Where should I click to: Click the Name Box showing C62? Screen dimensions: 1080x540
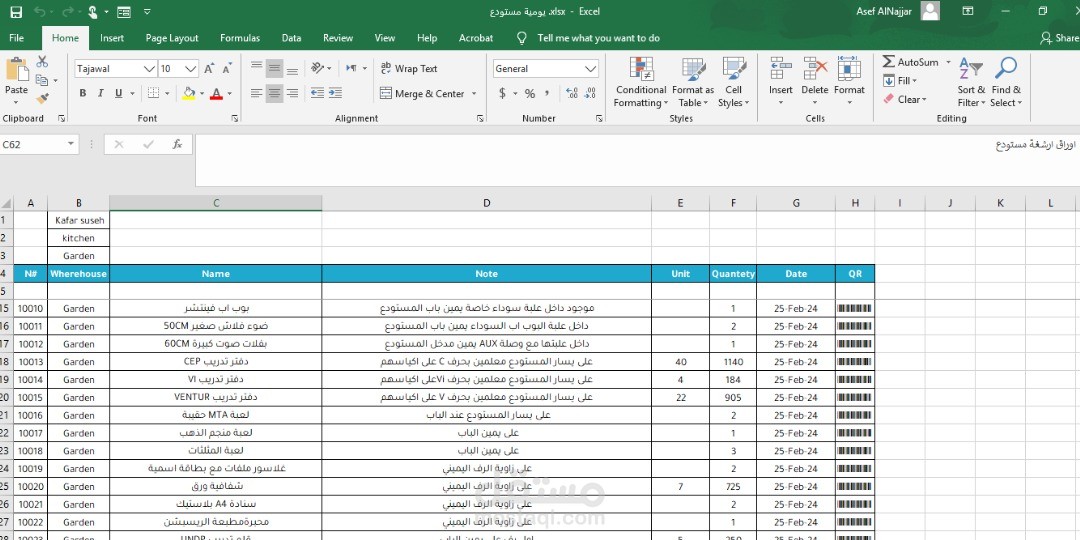click(x=33, y=144)
